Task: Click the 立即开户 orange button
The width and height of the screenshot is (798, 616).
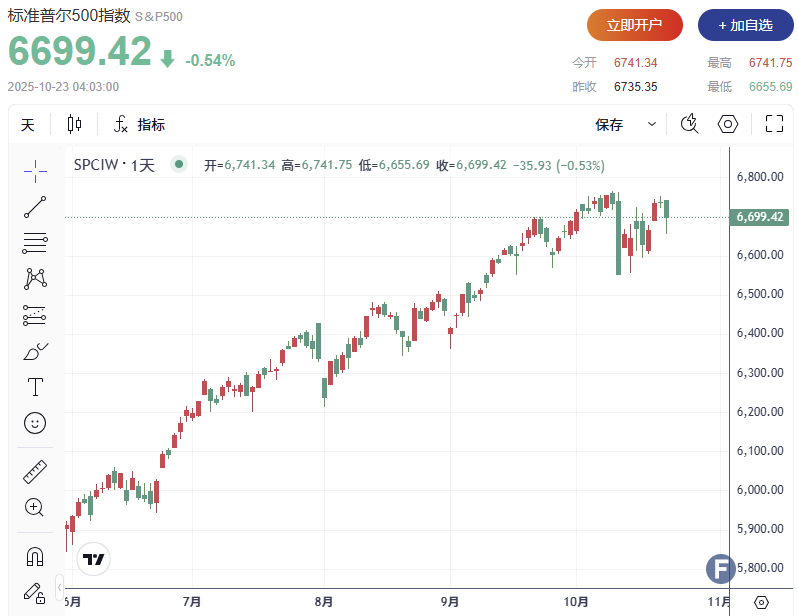Action: (634, 24)
